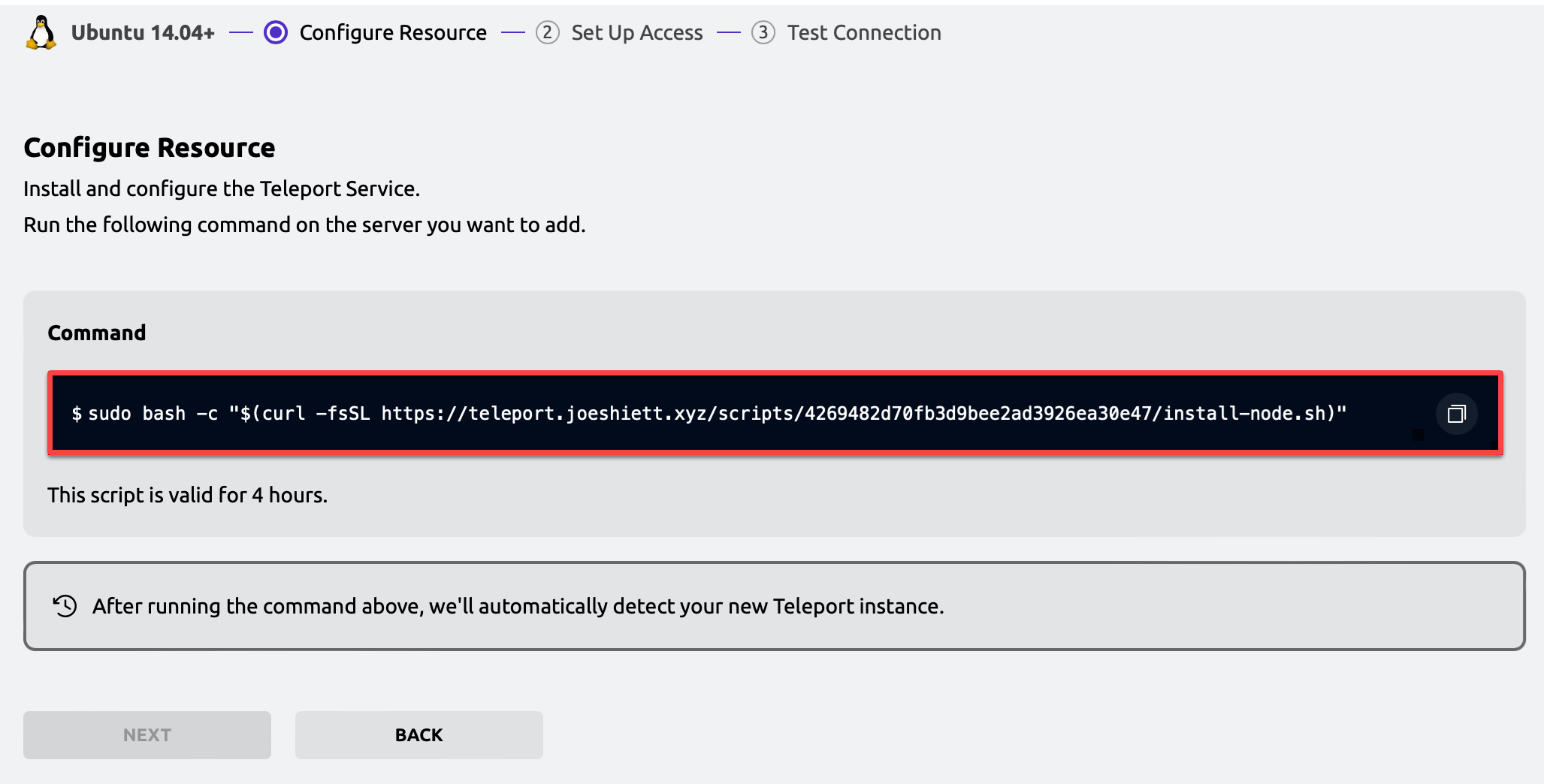Screen dimensions: 1544x784
Task: Copy the install command to clipboard
Action: (x=1456, y=414)
